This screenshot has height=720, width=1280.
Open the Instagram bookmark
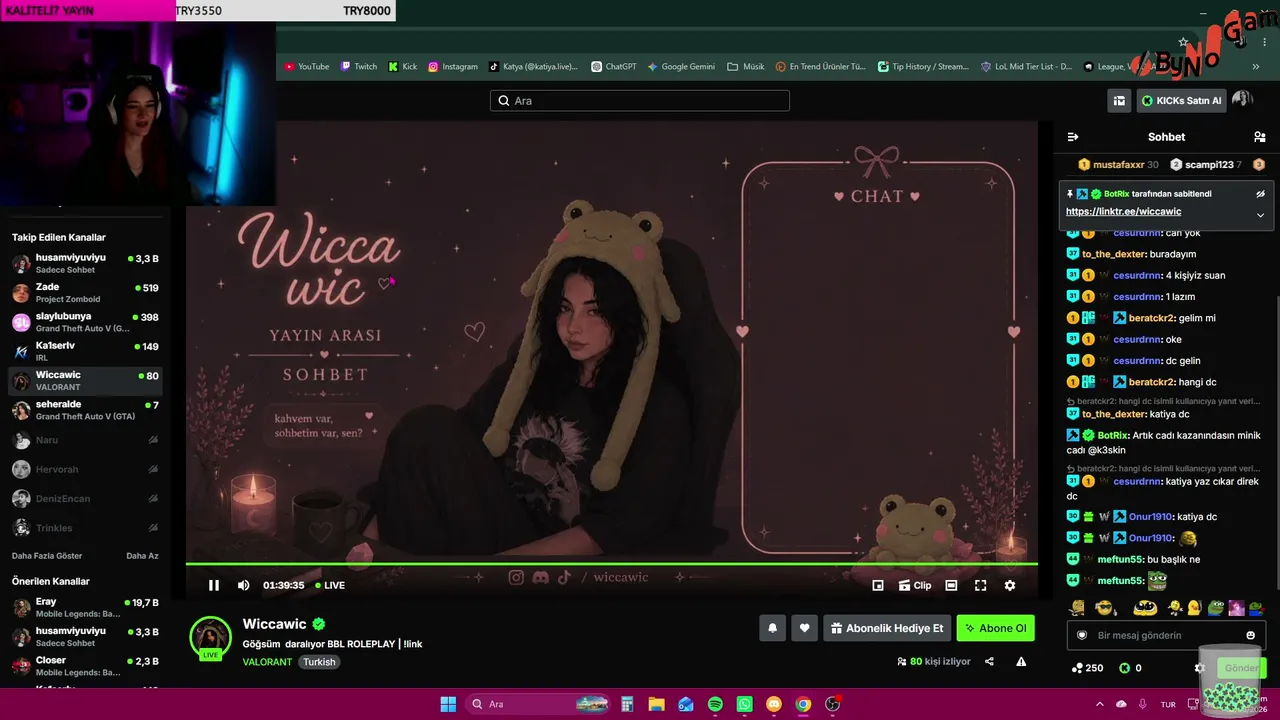[x=452, y=67]
